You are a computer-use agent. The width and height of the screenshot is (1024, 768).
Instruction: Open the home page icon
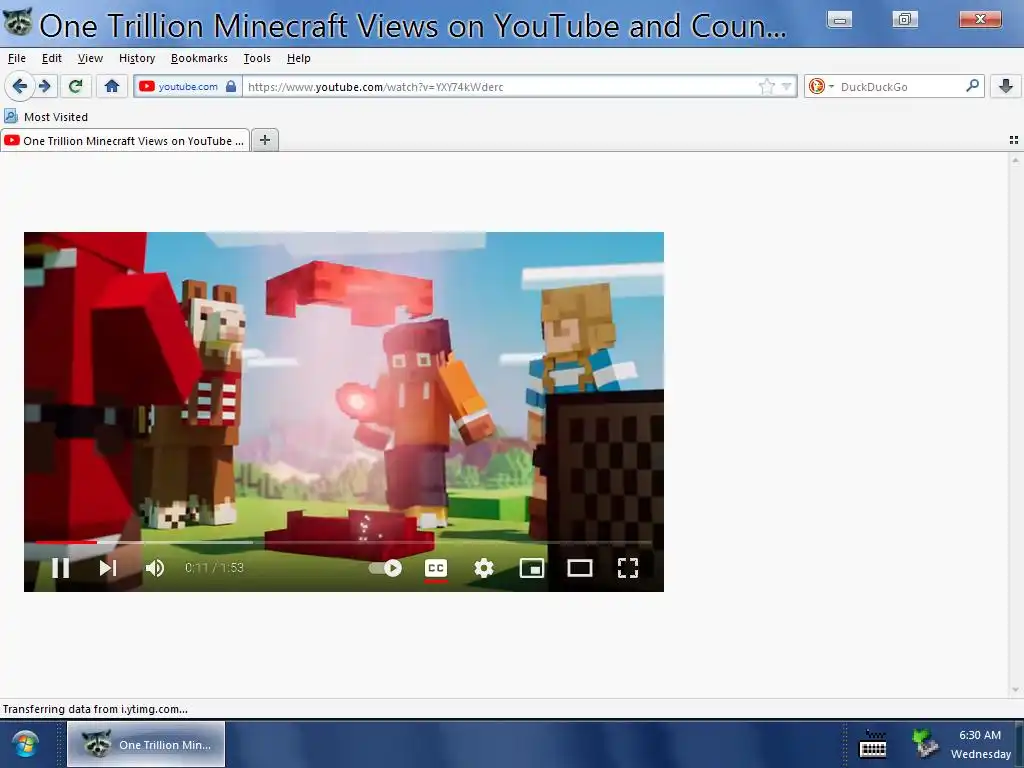[112, 86]
